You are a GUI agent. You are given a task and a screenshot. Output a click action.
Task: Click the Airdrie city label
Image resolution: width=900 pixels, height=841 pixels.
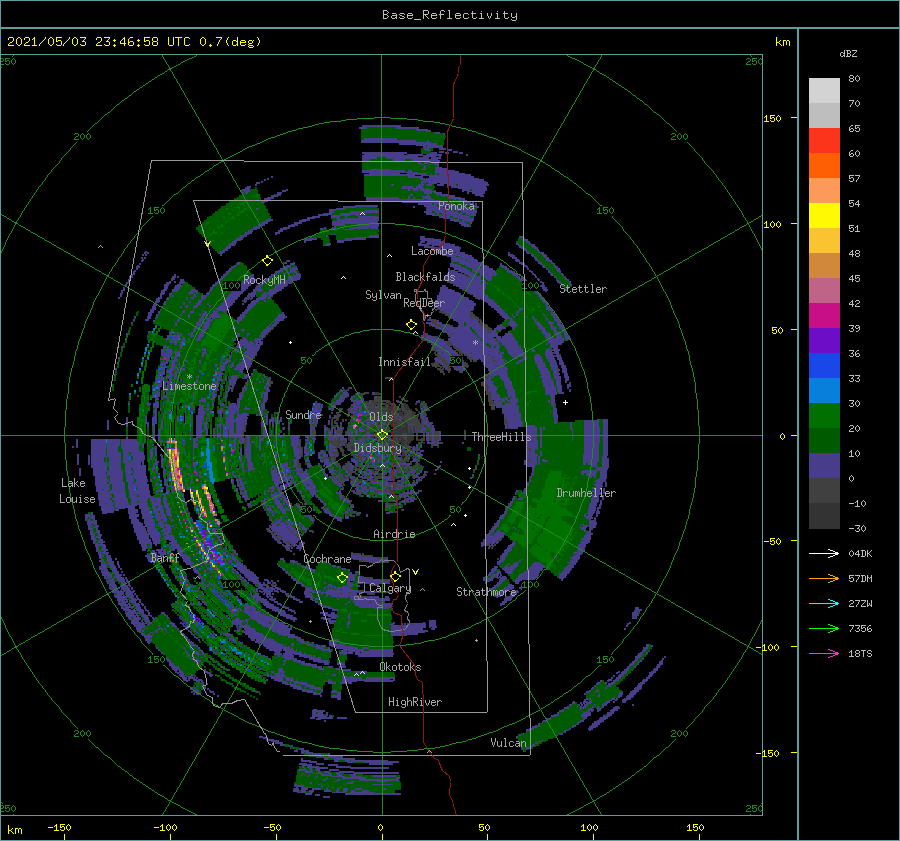point(394,534)
